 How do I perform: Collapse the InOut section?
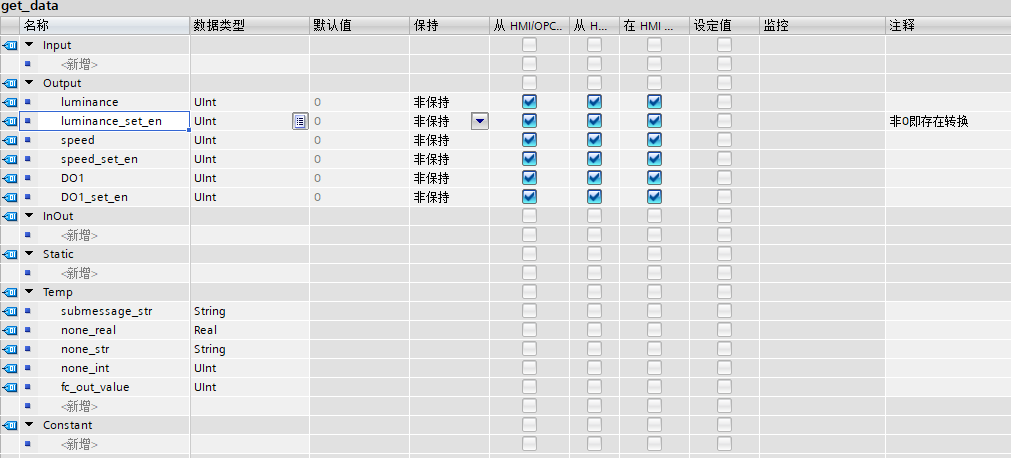point(29,216)
